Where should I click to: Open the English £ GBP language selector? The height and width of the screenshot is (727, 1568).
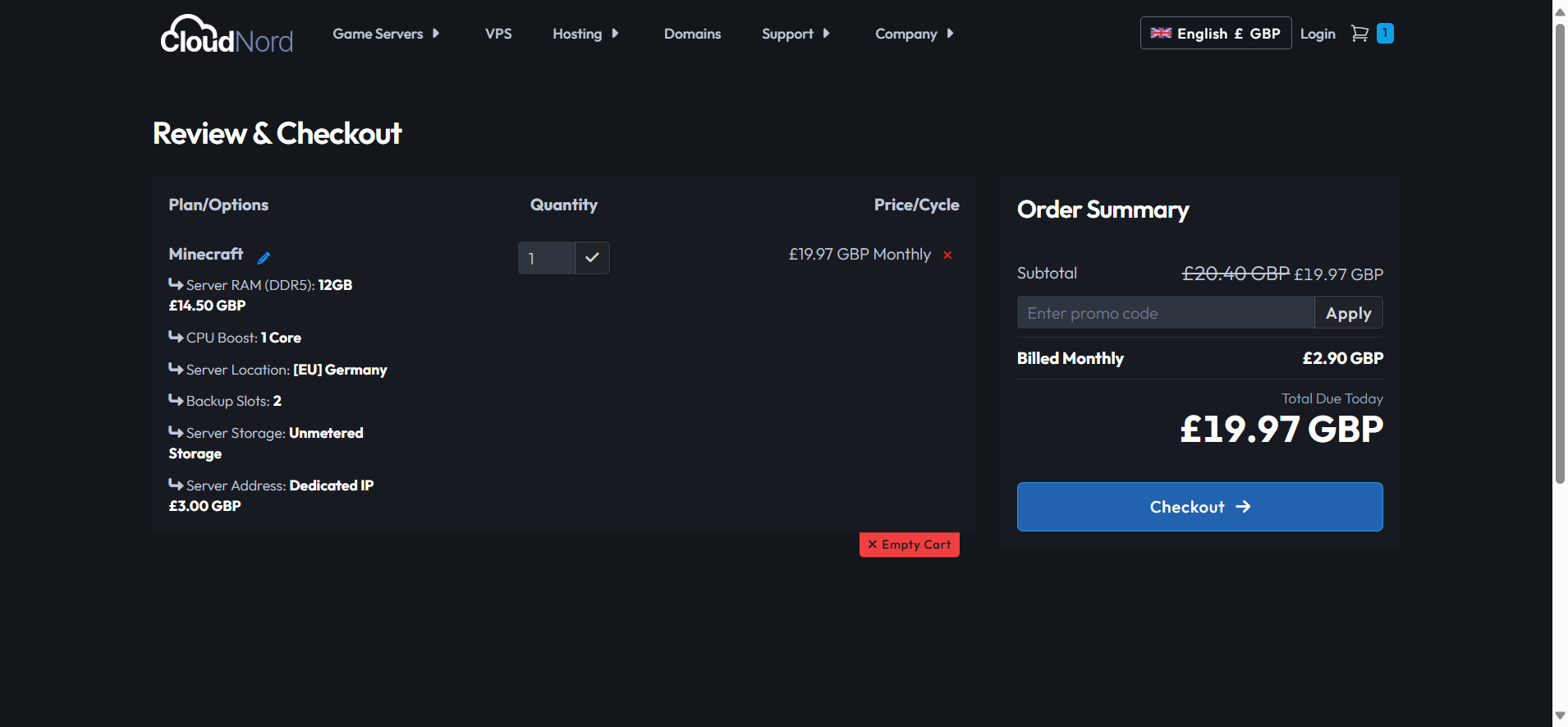(x=1216, y=33)
